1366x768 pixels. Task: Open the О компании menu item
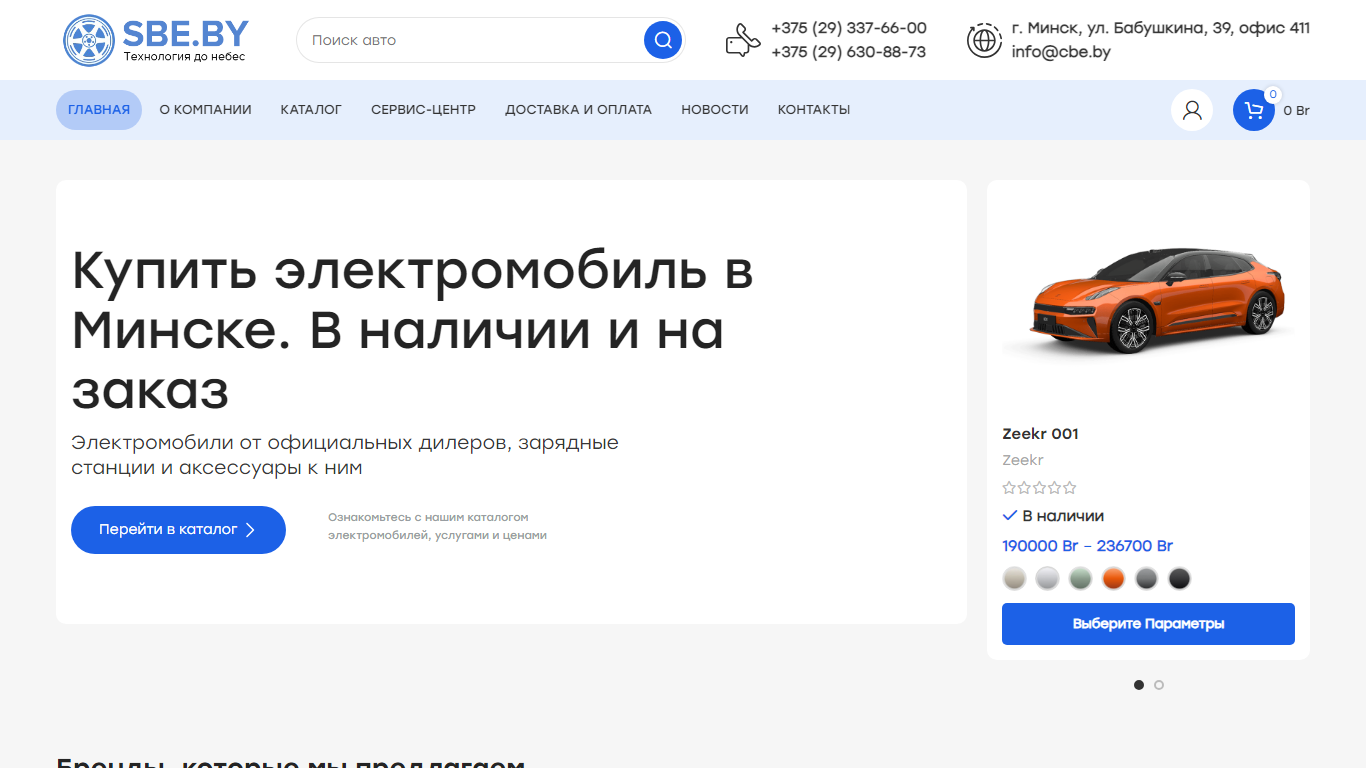[x=205, y=110]
